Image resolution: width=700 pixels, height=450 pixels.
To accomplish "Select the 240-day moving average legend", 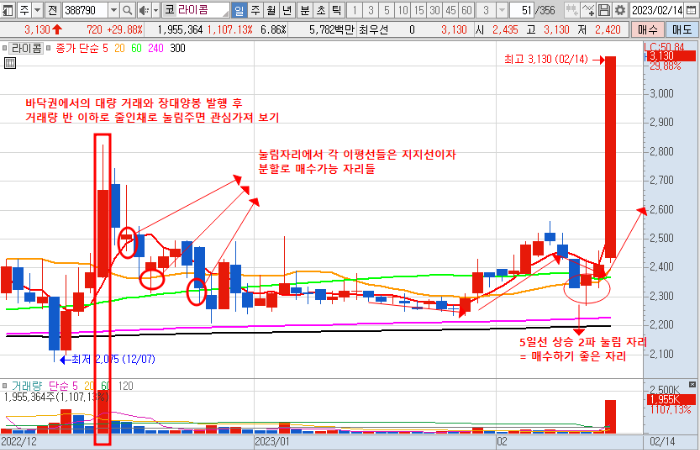I will click(156, 48).
